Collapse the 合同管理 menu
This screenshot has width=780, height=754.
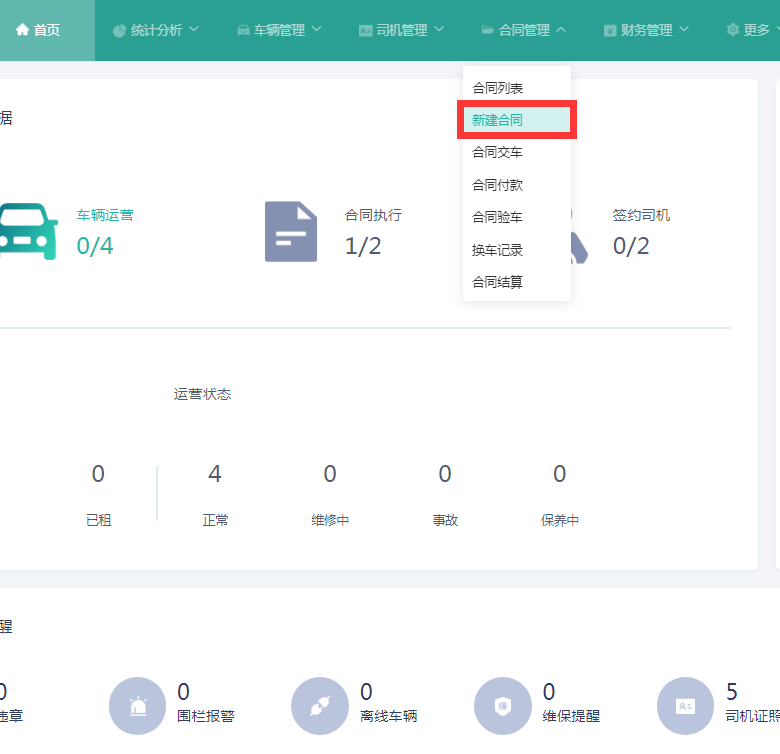(524, 30)
